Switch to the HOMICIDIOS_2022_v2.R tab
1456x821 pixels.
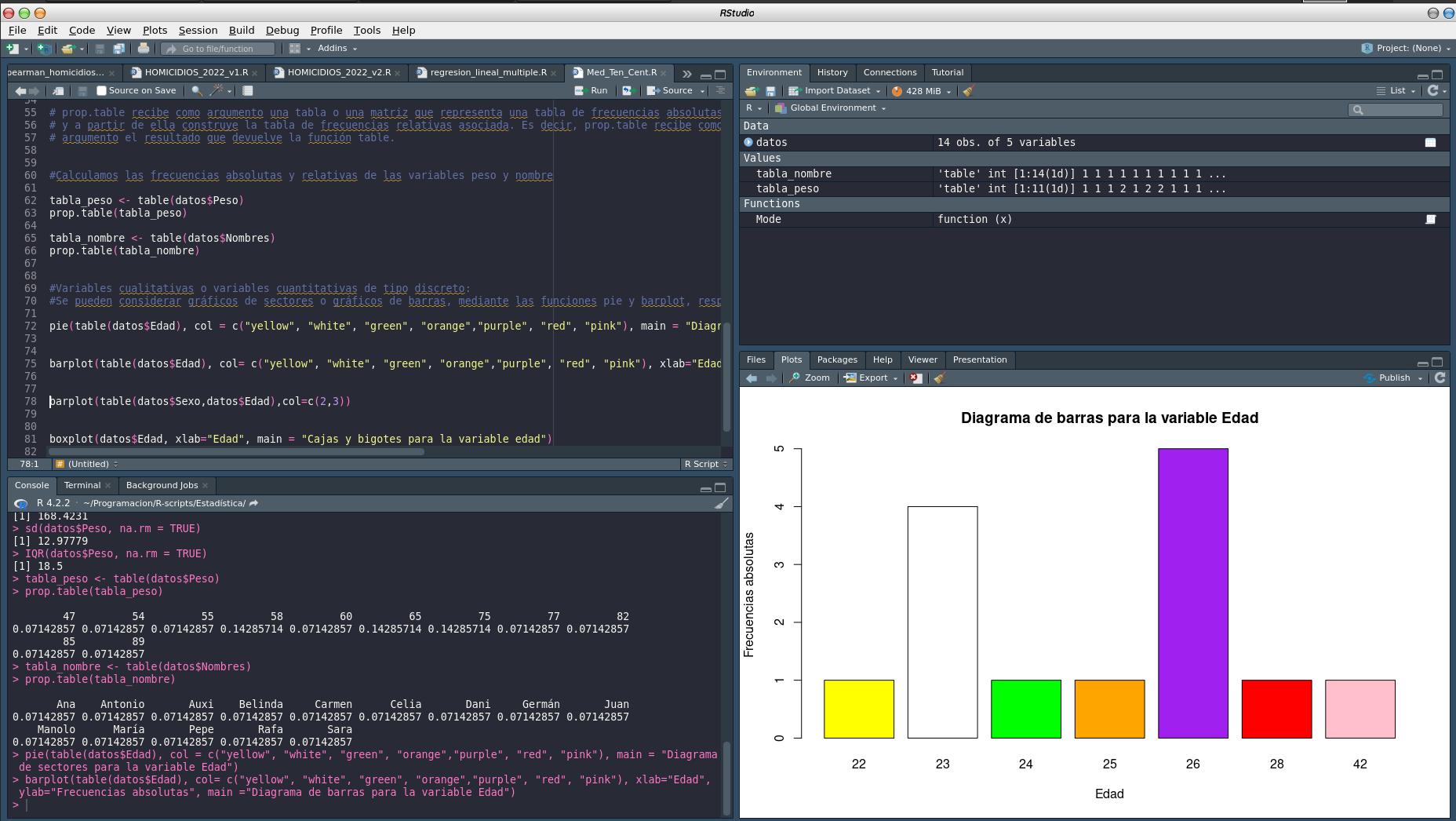point(337,72)
